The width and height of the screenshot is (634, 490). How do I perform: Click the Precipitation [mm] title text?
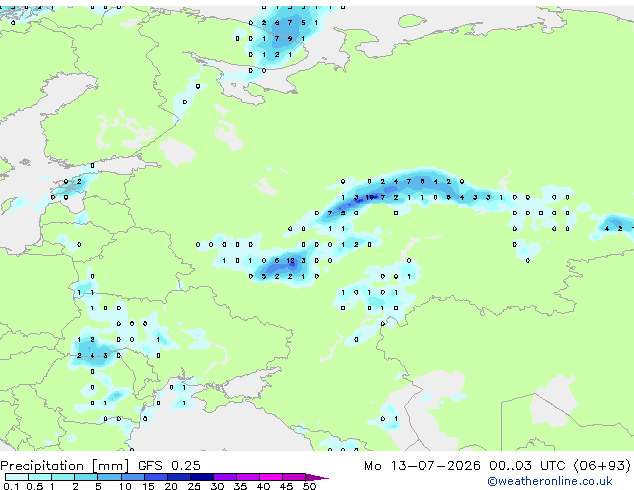[x=64, y=466]
